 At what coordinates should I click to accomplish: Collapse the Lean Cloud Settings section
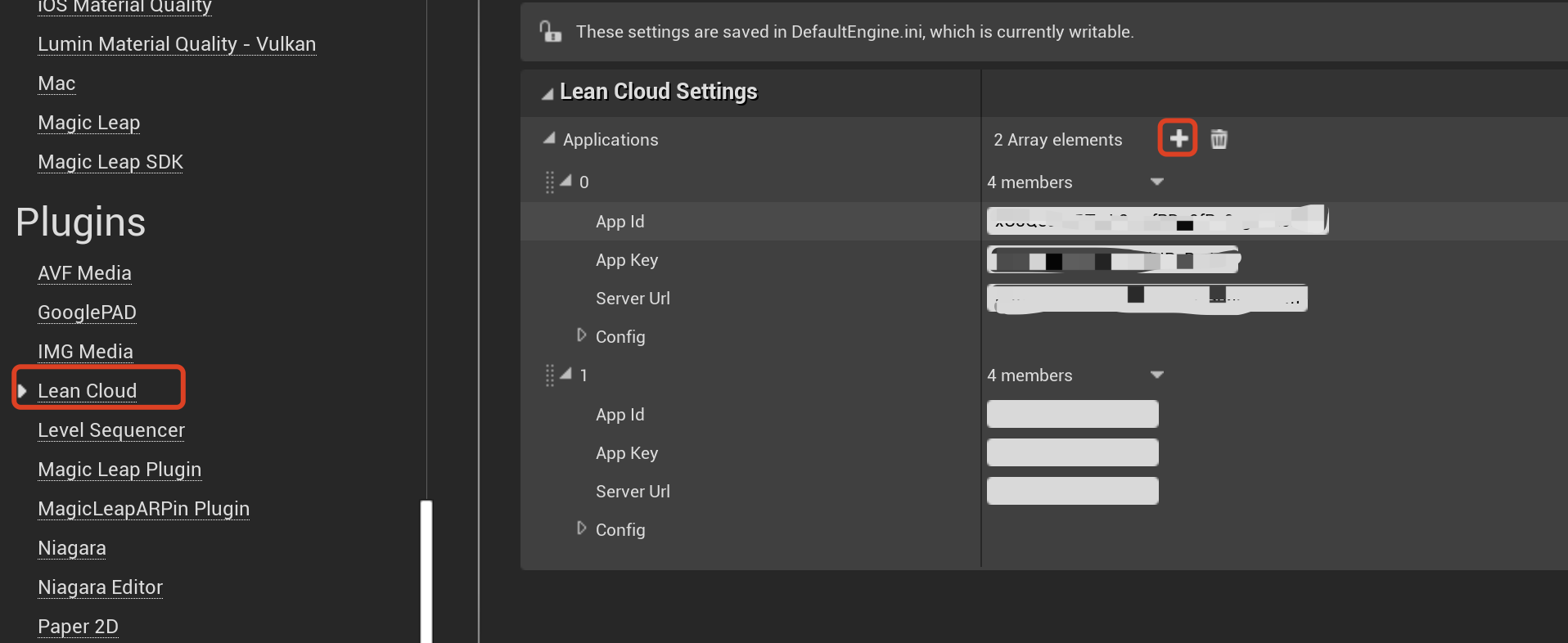pyautogui.click(x=547, y=94)
